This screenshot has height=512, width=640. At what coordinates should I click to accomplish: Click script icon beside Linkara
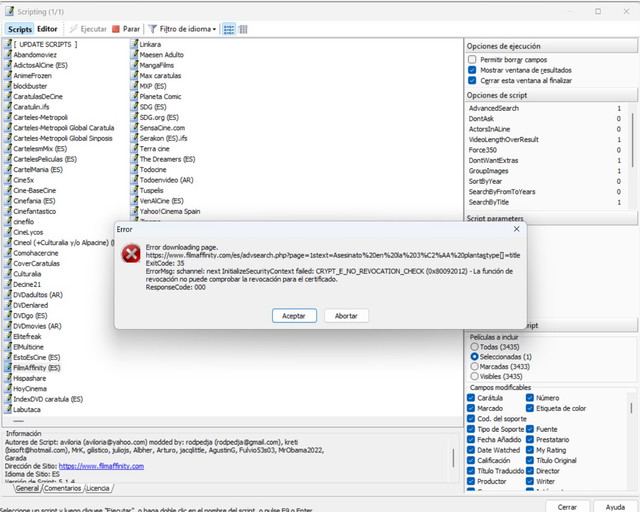134,44
